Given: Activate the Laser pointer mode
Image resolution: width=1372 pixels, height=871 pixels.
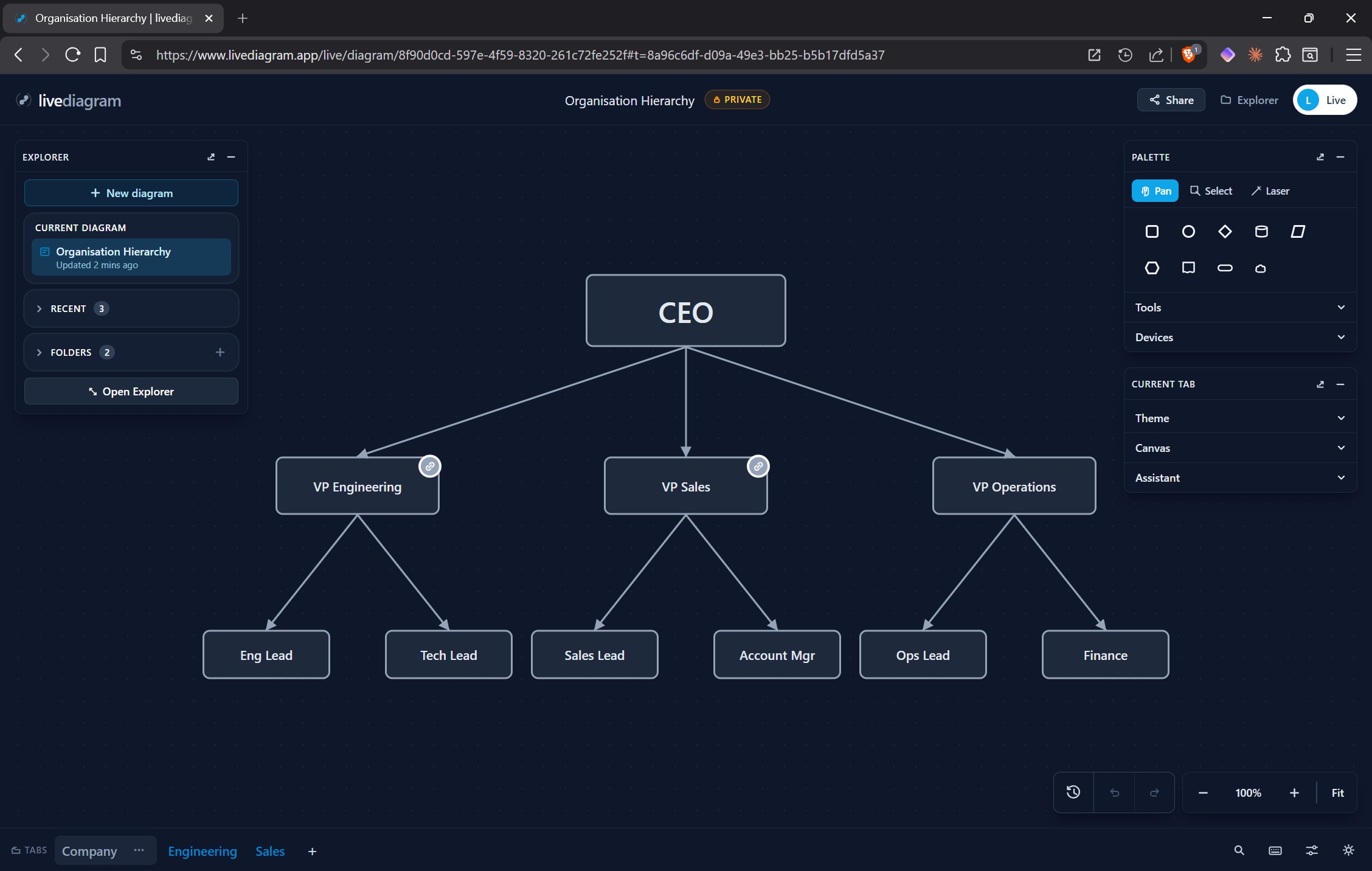Looking at the screenshot, I should coord(1270,191).
